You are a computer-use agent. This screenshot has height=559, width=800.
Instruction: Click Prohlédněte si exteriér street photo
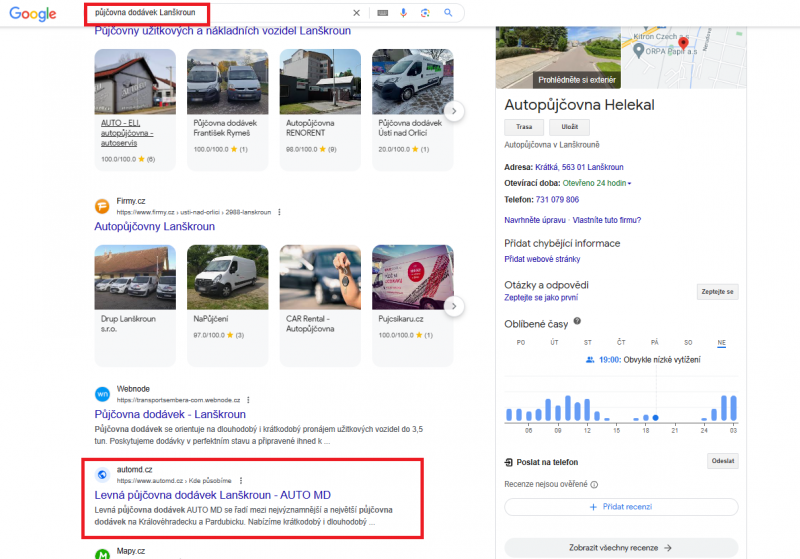click(x=558, y=58)
